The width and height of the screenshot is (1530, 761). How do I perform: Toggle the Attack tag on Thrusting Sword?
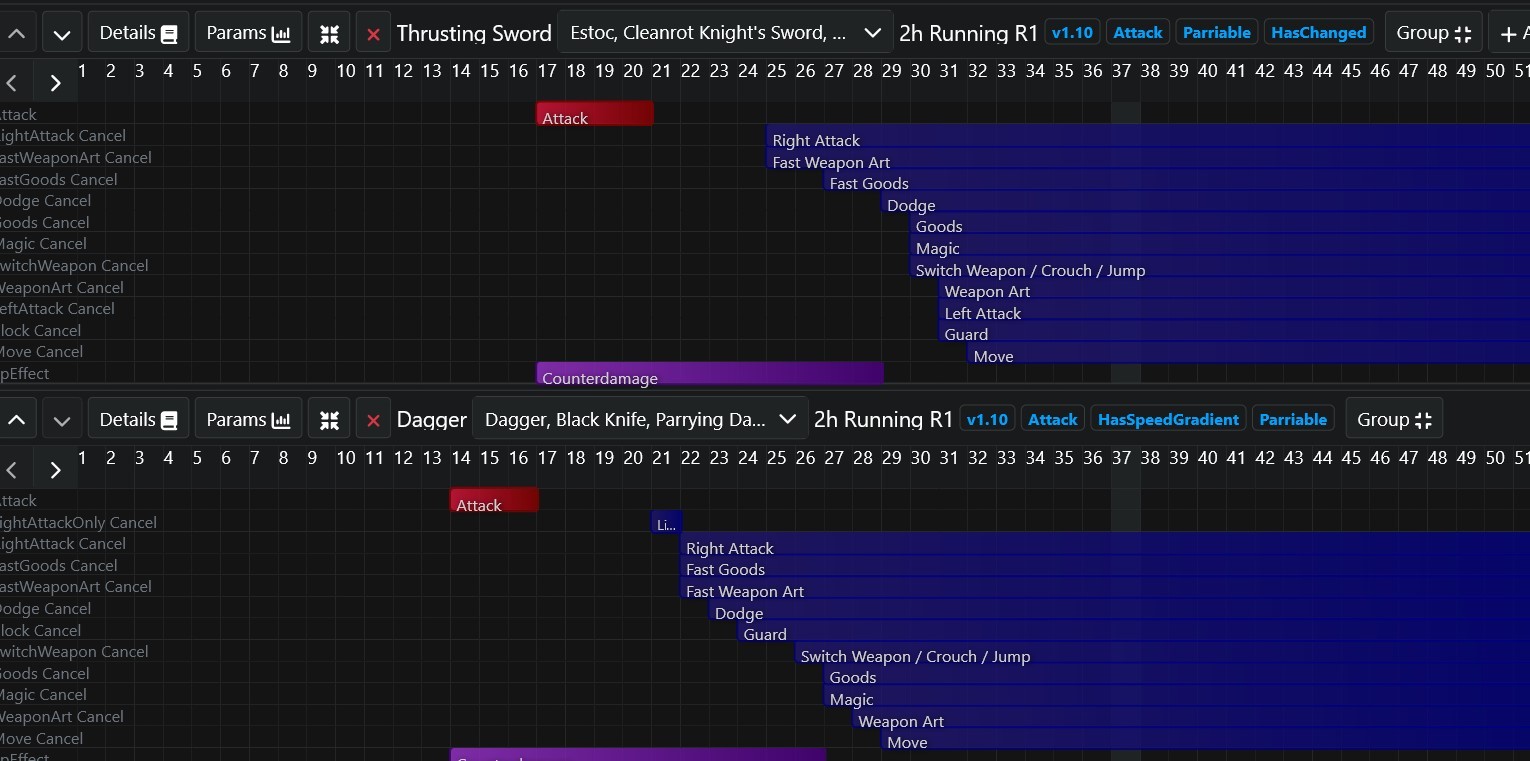coord(1138,33)
